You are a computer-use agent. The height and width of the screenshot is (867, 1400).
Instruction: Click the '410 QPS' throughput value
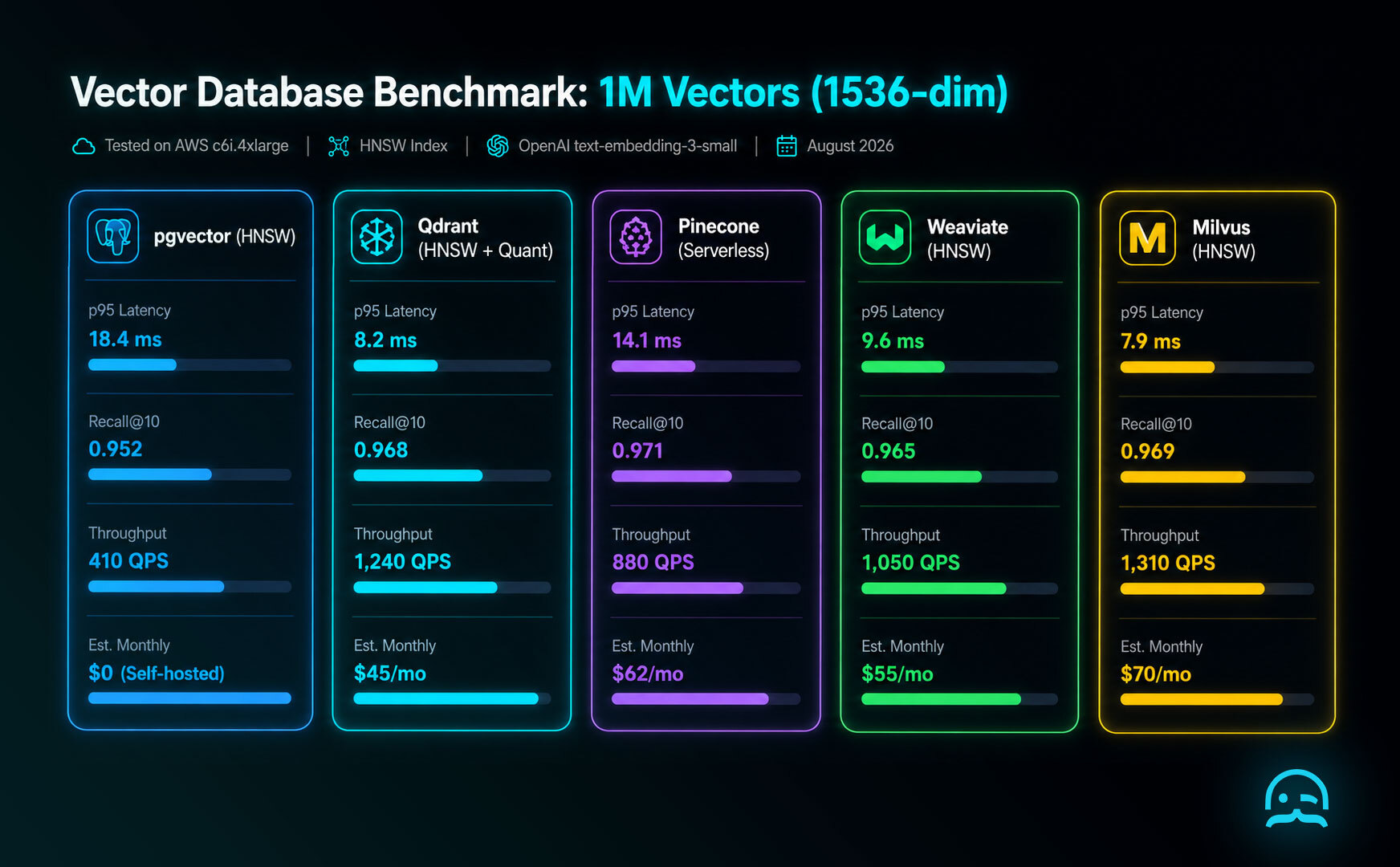[x=128, y=561]
